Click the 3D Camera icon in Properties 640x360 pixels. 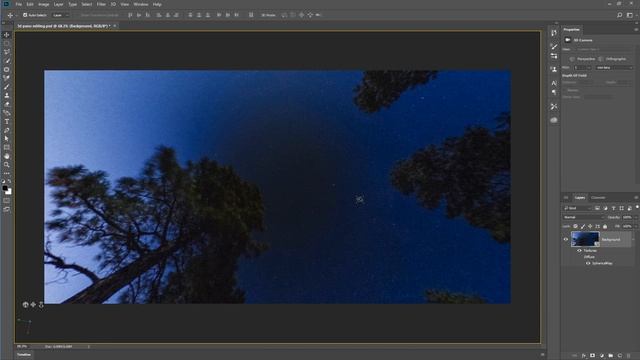coord(568,40)
